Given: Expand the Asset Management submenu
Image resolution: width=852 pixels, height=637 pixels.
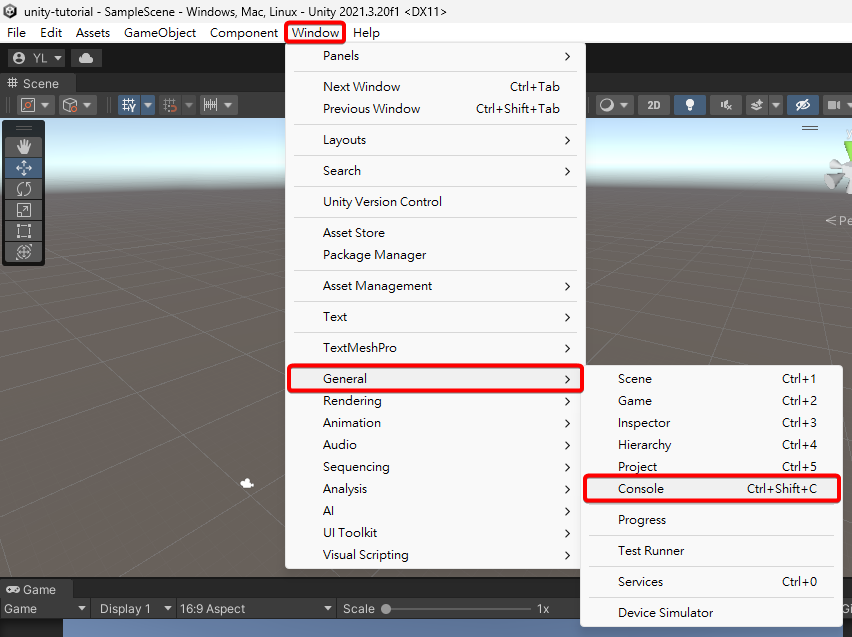Looking at the screenshot, I should tap(435, 286).
